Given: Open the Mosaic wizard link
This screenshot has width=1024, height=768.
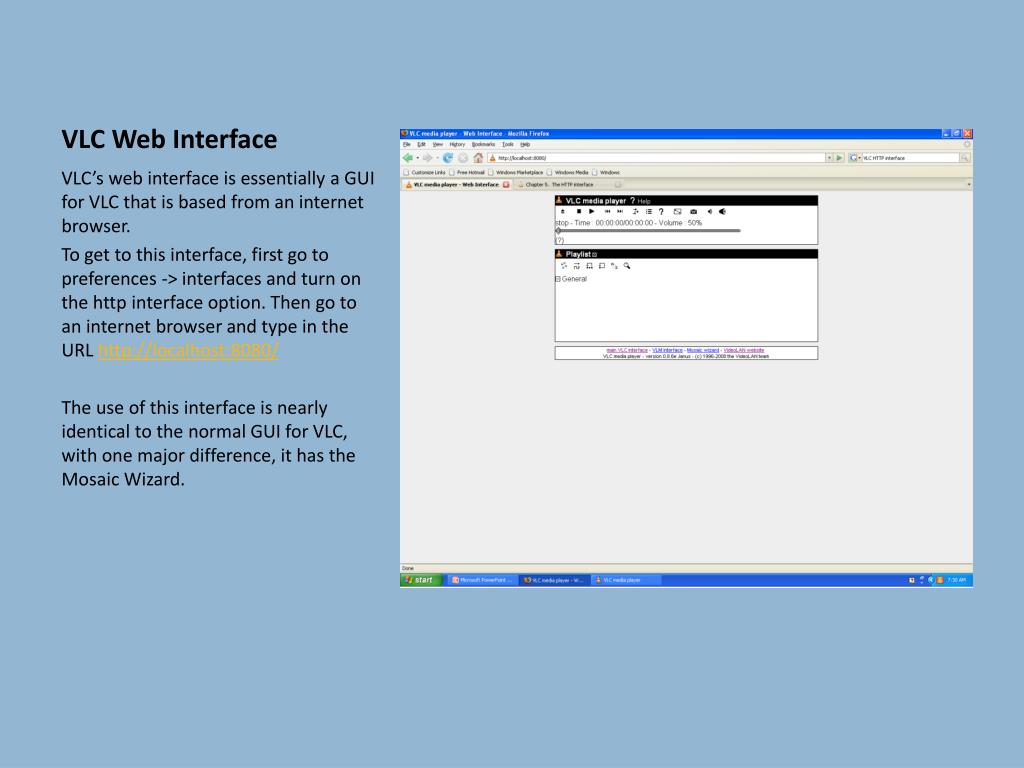Looking at the screenshot, I should (x=703, y=350).
